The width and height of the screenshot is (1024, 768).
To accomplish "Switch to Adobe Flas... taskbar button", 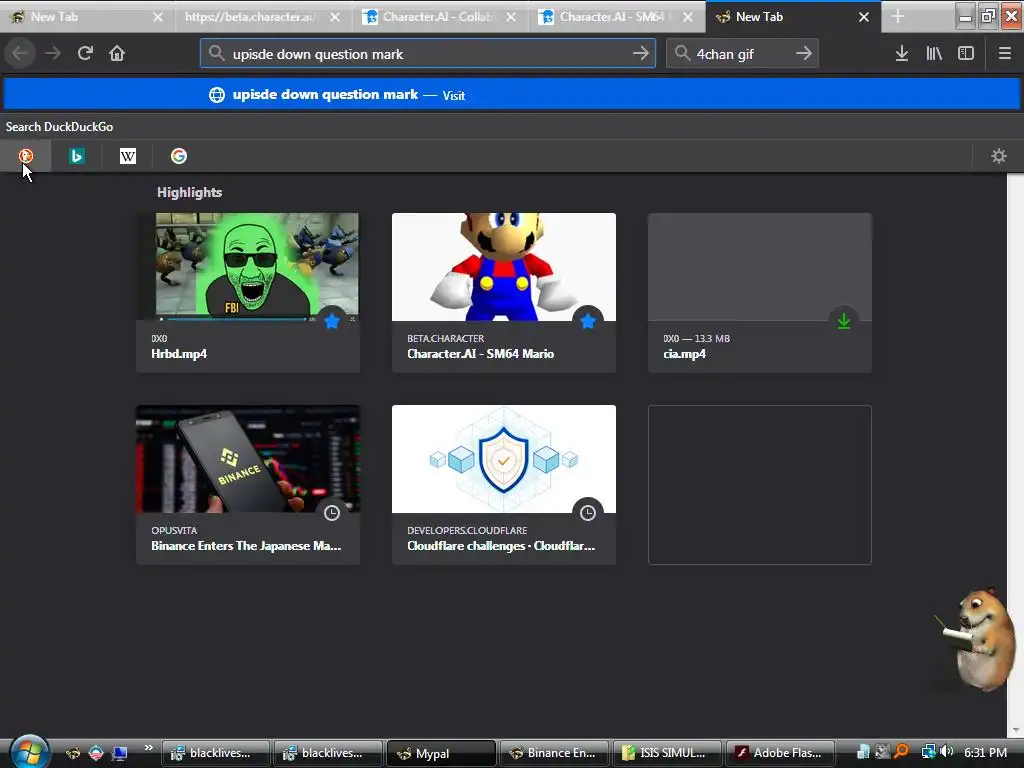I will tap(780, 753).
